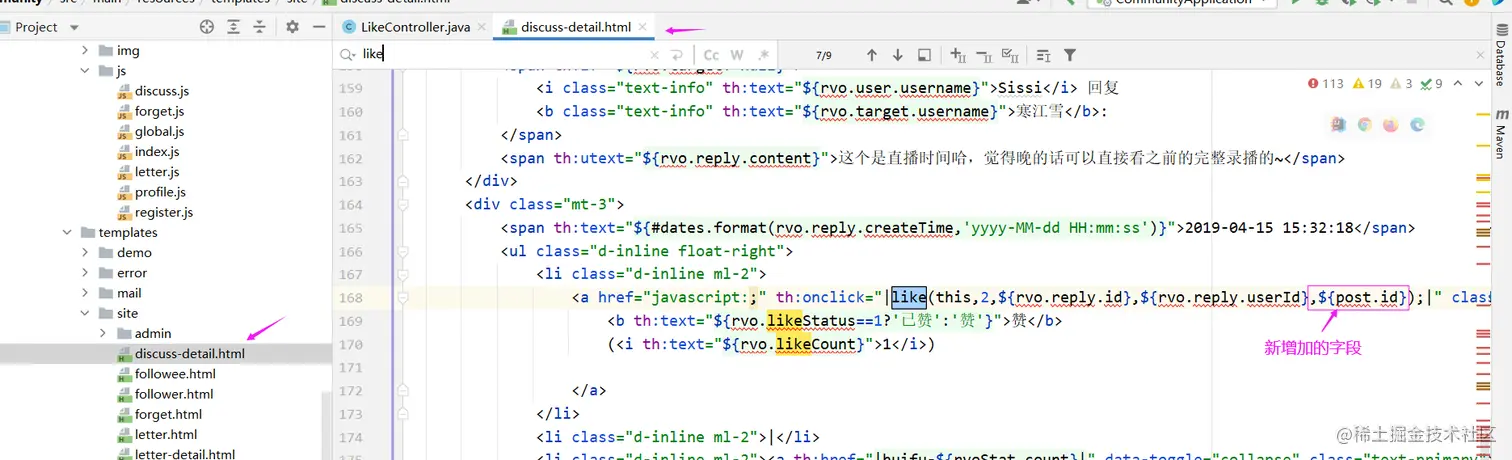
Task: Go to previous occurrence arrow
Action: [871, 55]
